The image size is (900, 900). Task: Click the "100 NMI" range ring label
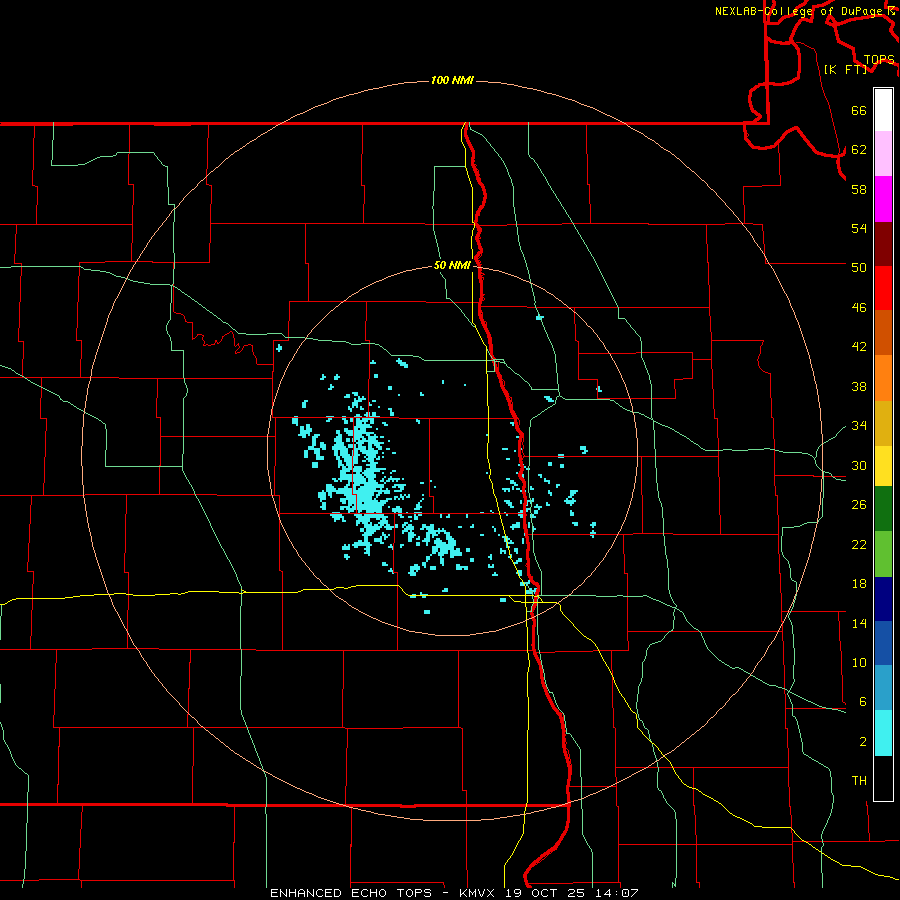pyautogui.click(x=452, y=80)
